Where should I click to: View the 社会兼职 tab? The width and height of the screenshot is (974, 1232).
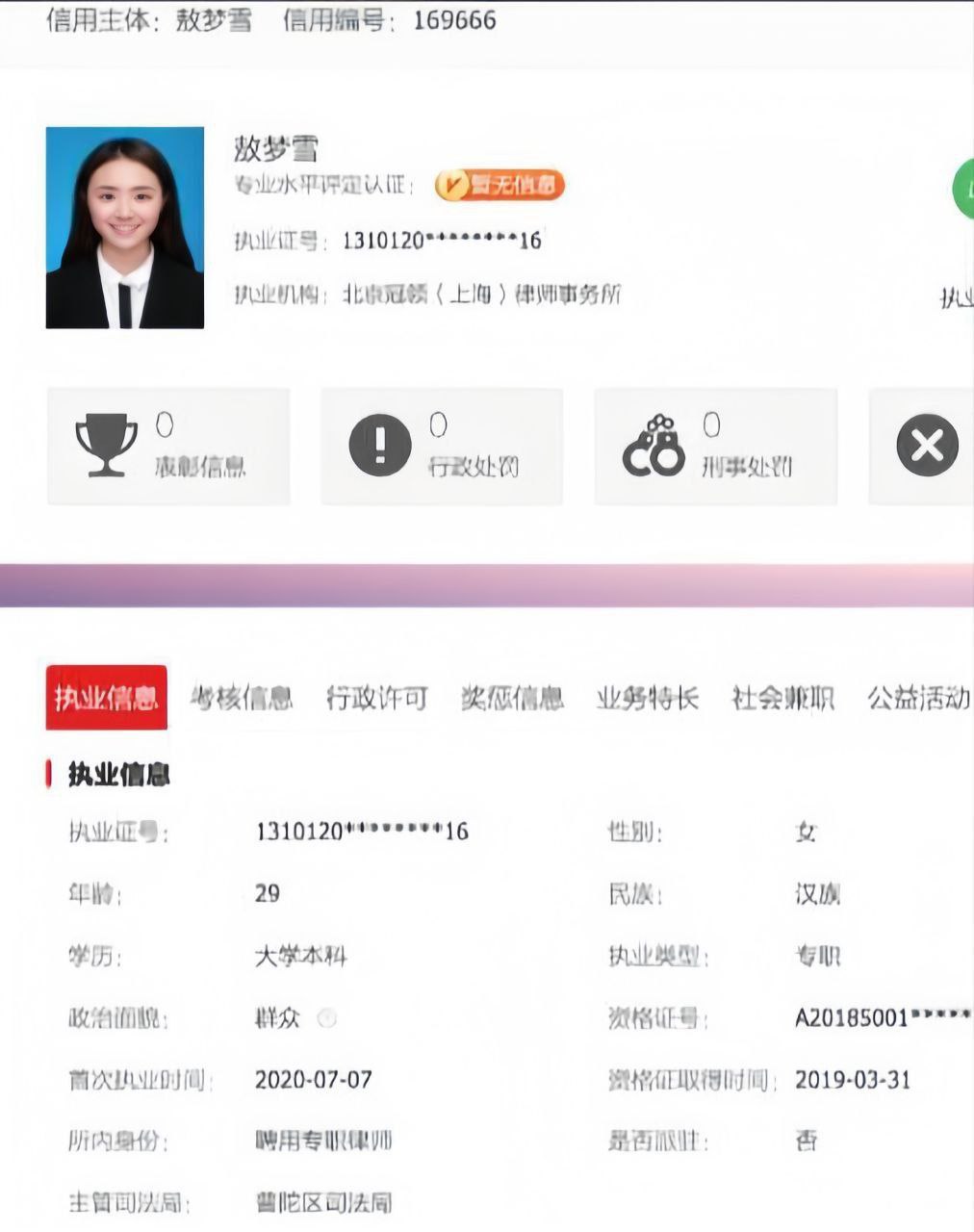pos(782,698)
